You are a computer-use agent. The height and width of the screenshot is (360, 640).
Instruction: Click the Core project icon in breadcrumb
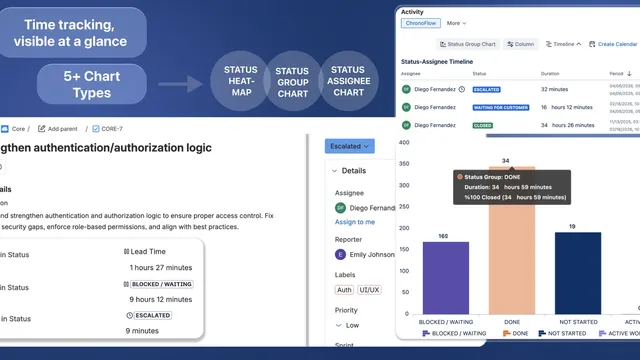tap(4, 129)
